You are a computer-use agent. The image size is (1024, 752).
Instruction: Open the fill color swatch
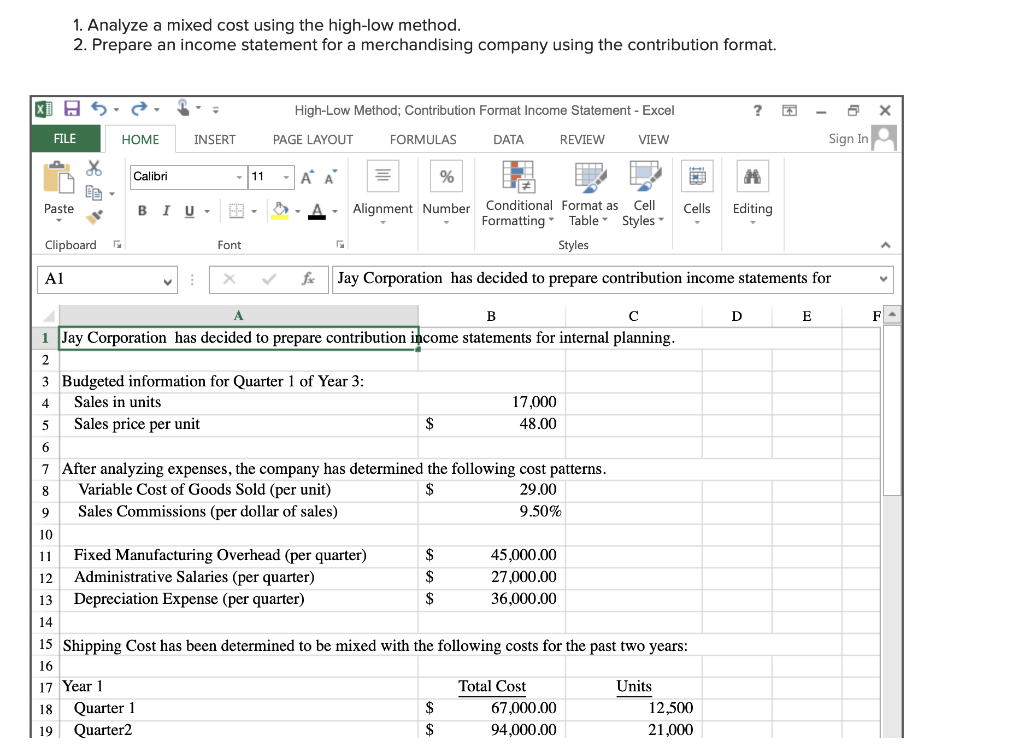279,209
